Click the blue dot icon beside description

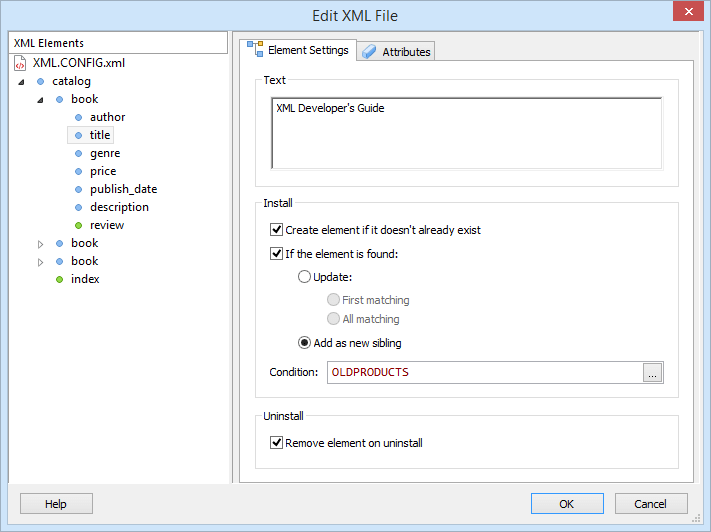coord(78,207)
